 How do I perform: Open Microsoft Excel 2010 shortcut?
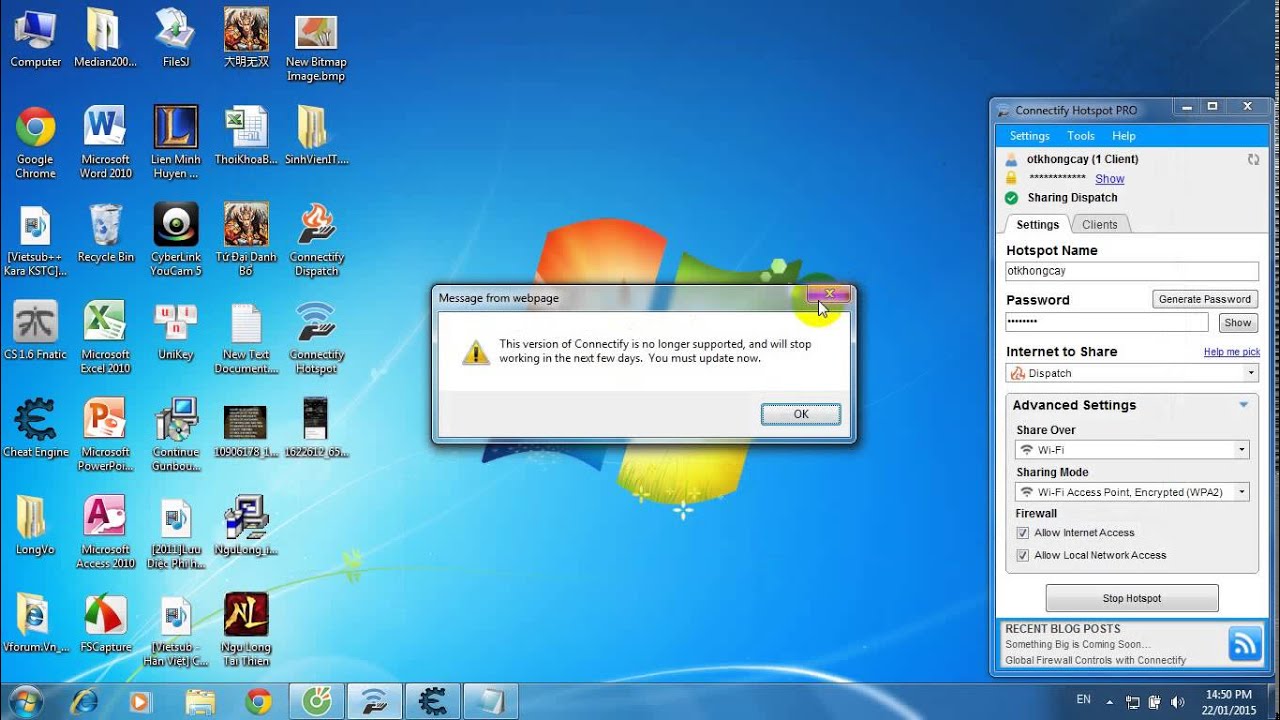pos(106,337)
